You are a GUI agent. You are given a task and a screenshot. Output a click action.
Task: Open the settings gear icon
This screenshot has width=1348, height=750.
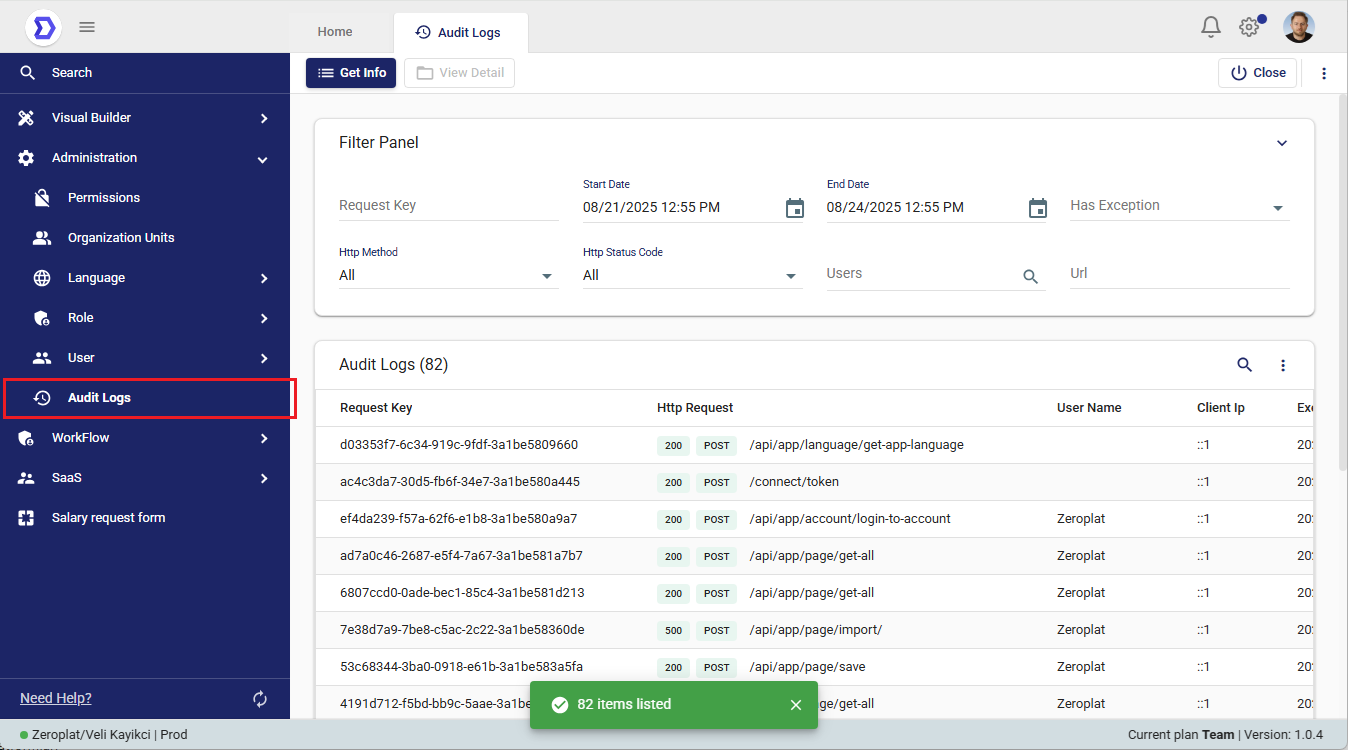click(1249, 27)
